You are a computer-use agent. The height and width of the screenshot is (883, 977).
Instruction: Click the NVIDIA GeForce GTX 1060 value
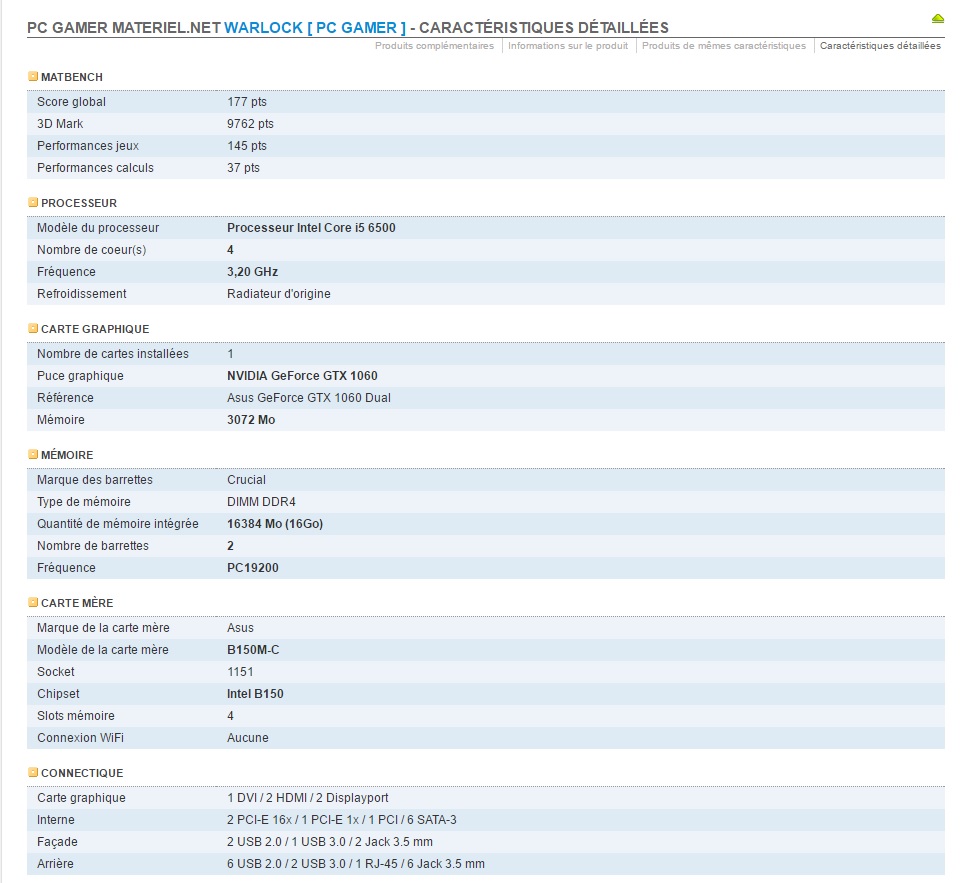(302, 376)
